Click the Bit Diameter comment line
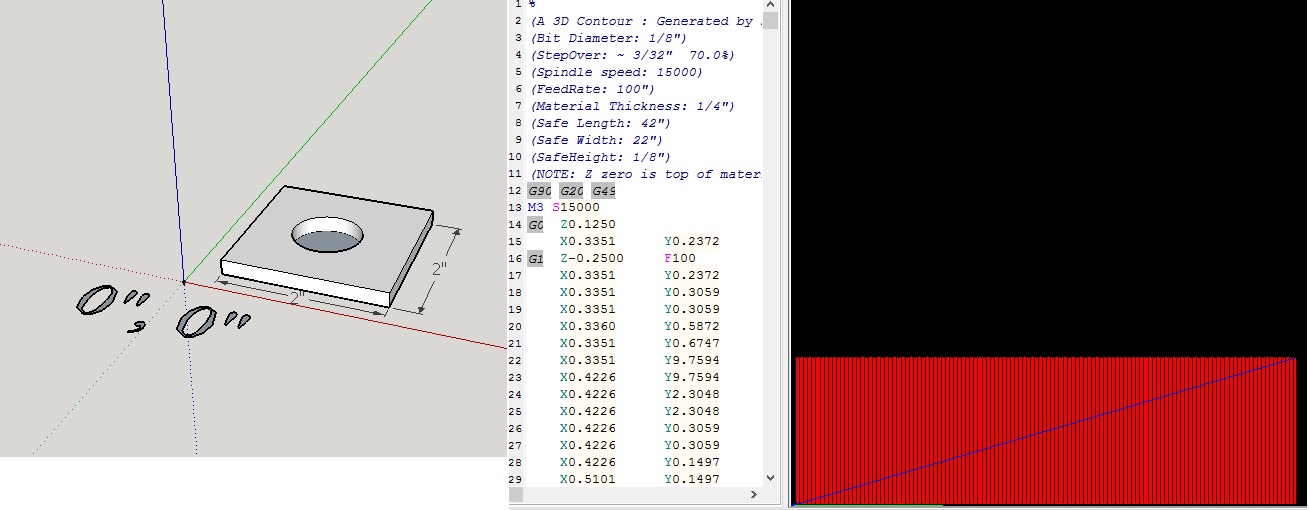Viewport: 1310px width, 510px height. [x=608, y=38]
